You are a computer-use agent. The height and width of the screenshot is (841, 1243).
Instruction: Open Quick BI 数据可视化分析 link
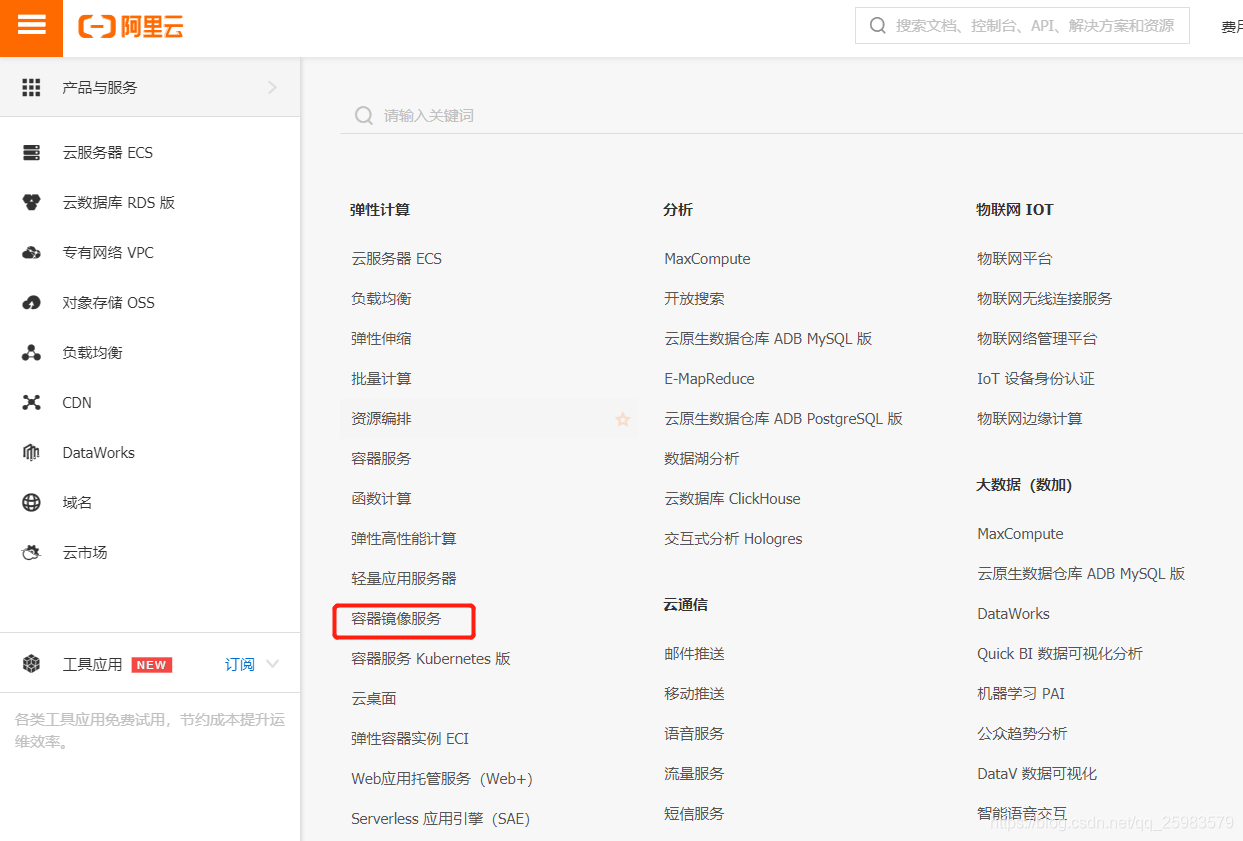coord(1060,654)
